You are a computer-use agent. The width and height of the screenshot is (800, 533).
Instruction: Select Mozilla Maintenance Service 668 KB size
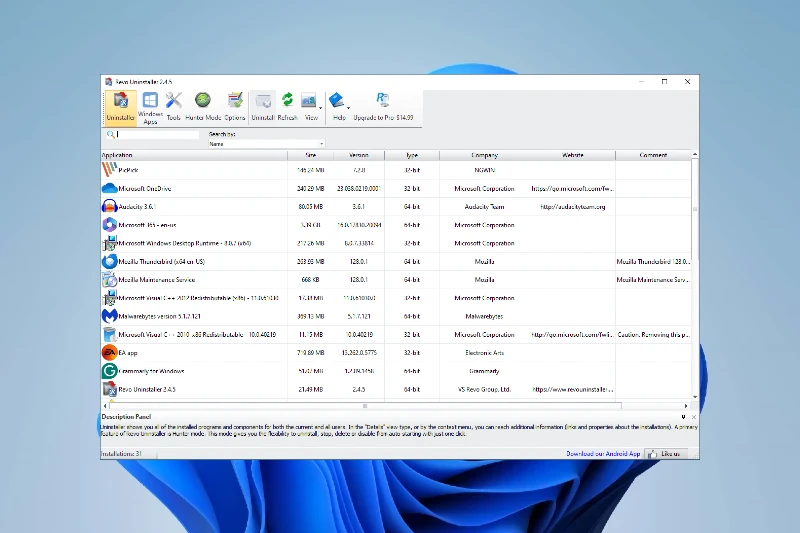pyautogui.click(x=310, y=280)
